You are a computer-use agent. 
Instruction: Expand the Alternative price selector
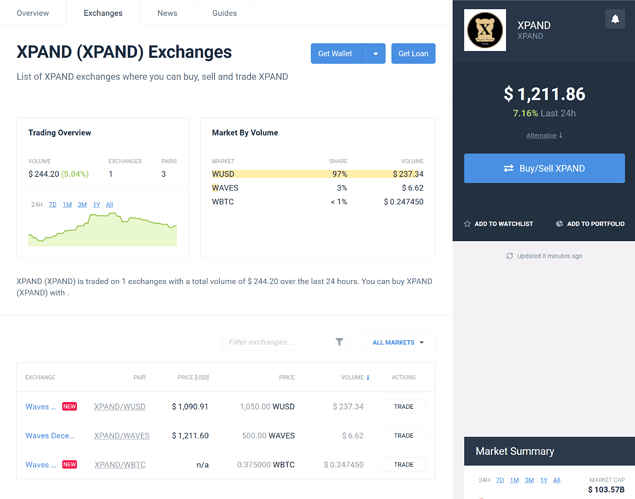pos(544,135)
